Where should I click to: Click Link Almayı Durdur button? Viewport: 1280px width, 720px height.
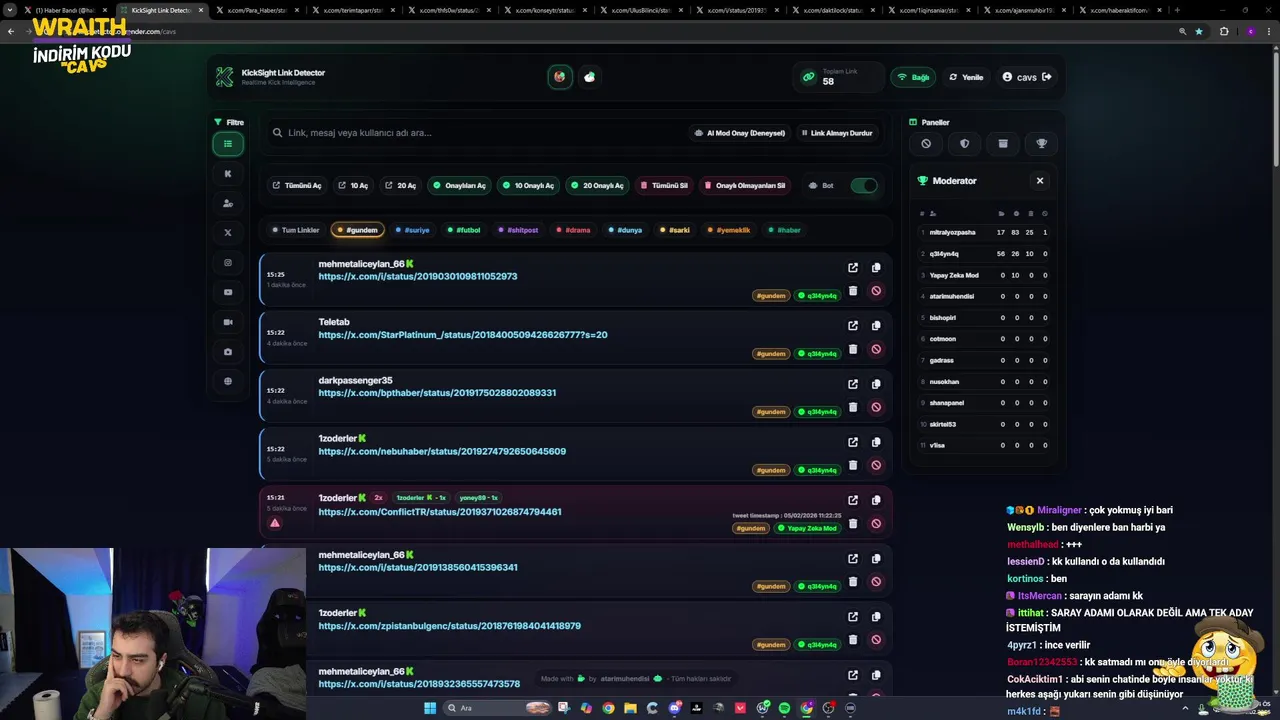(x=837, y=133)
